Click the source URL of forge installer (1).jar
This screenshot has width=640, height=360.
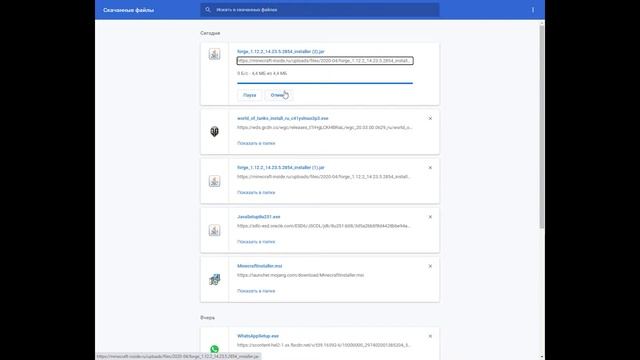(324, 177)
